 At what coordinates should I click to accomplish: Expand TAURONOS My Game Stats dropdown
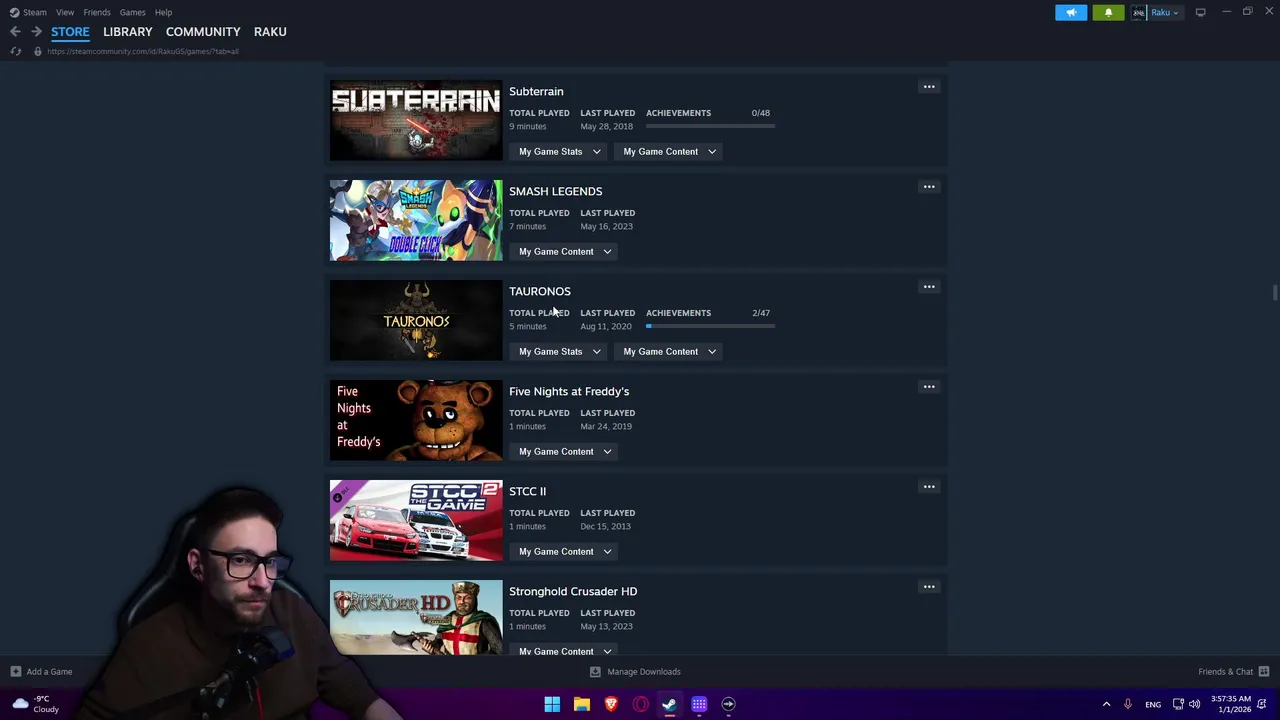[x=560, y=352]
